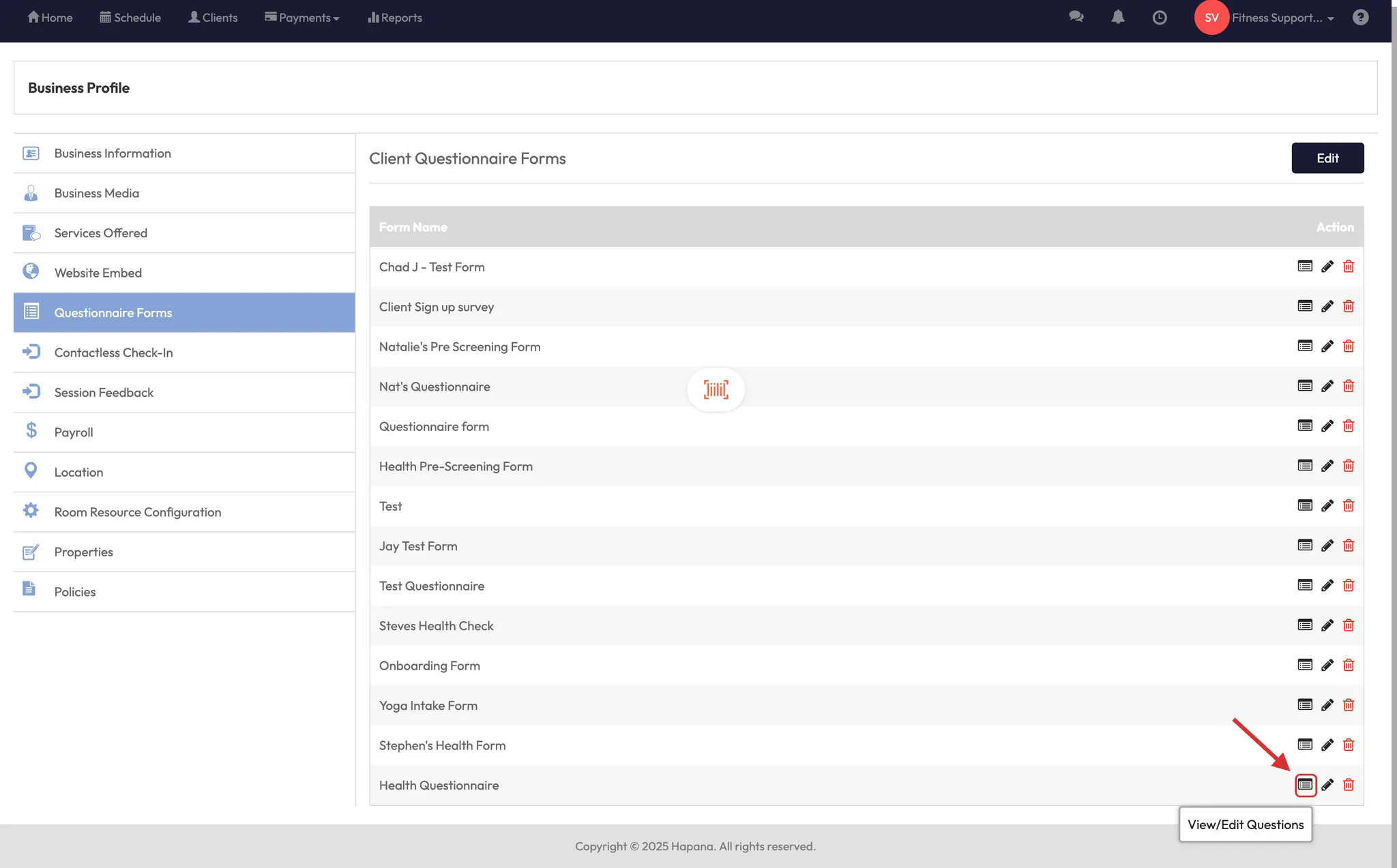This screenshot has height=868, width=1397.
Task: Click the SV profile avatar
Action: point(1211,18)
